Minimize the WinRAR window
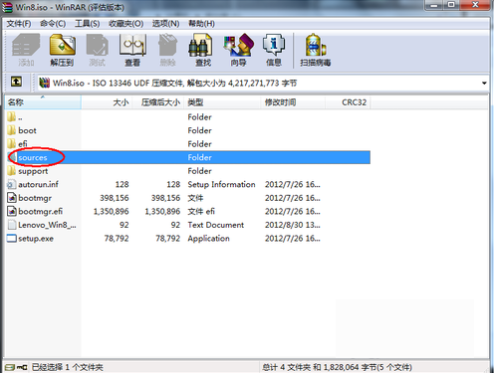This screenshot has height=373, width=495. pyautogui.click(x=434, y=5)
